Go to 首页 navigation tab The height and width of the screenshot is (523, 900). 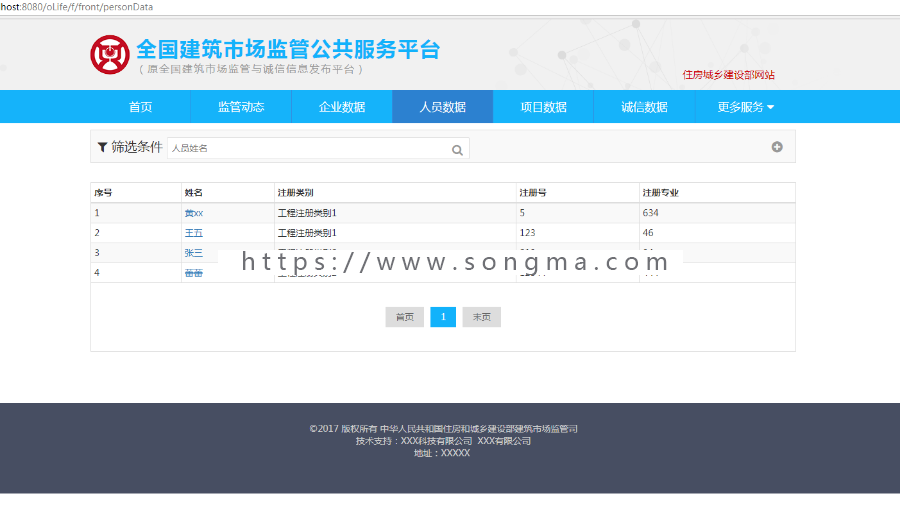[140, 107]
